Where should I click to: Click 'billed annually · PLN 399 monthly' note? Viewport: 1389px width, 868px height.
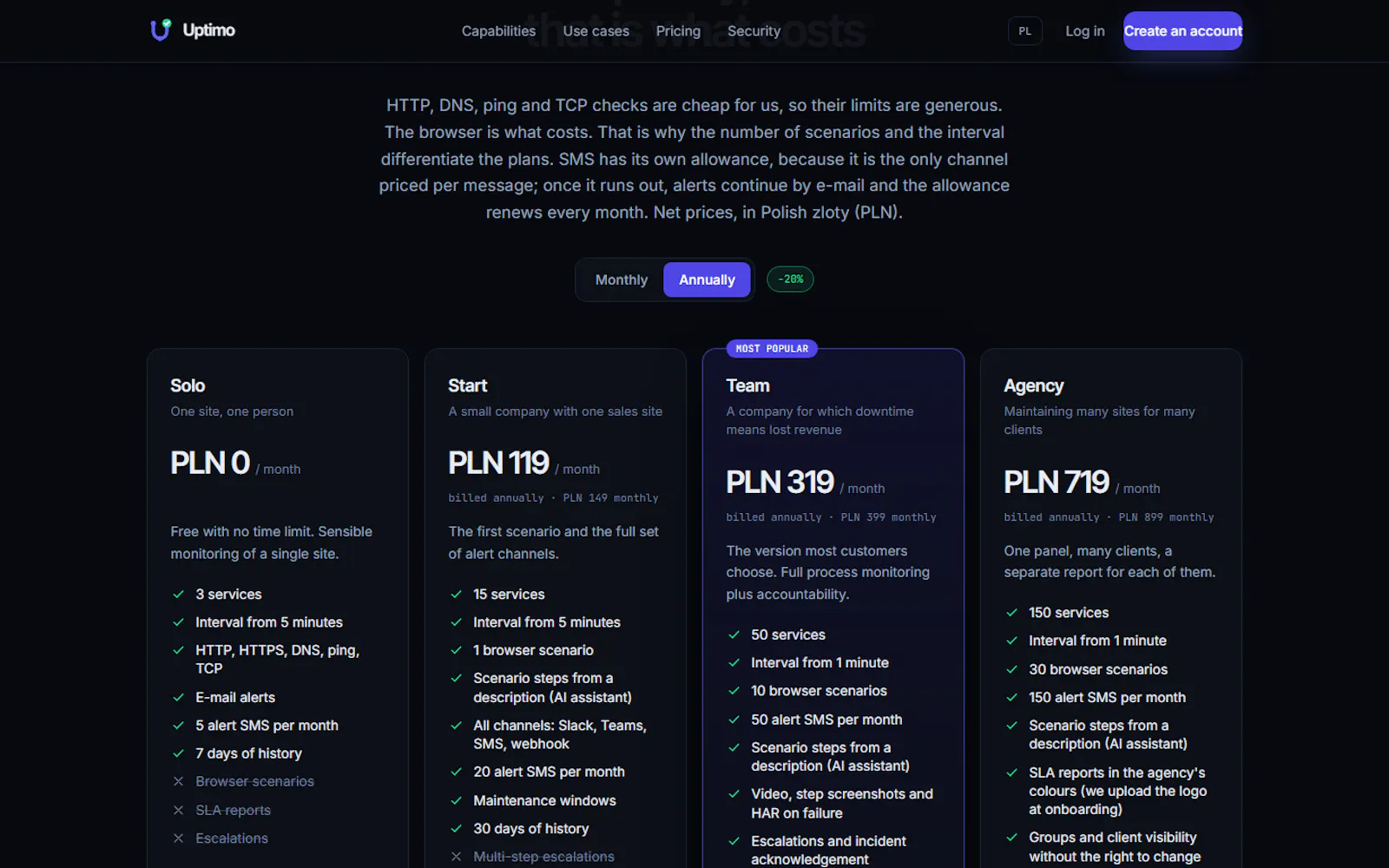coord(831,517)
